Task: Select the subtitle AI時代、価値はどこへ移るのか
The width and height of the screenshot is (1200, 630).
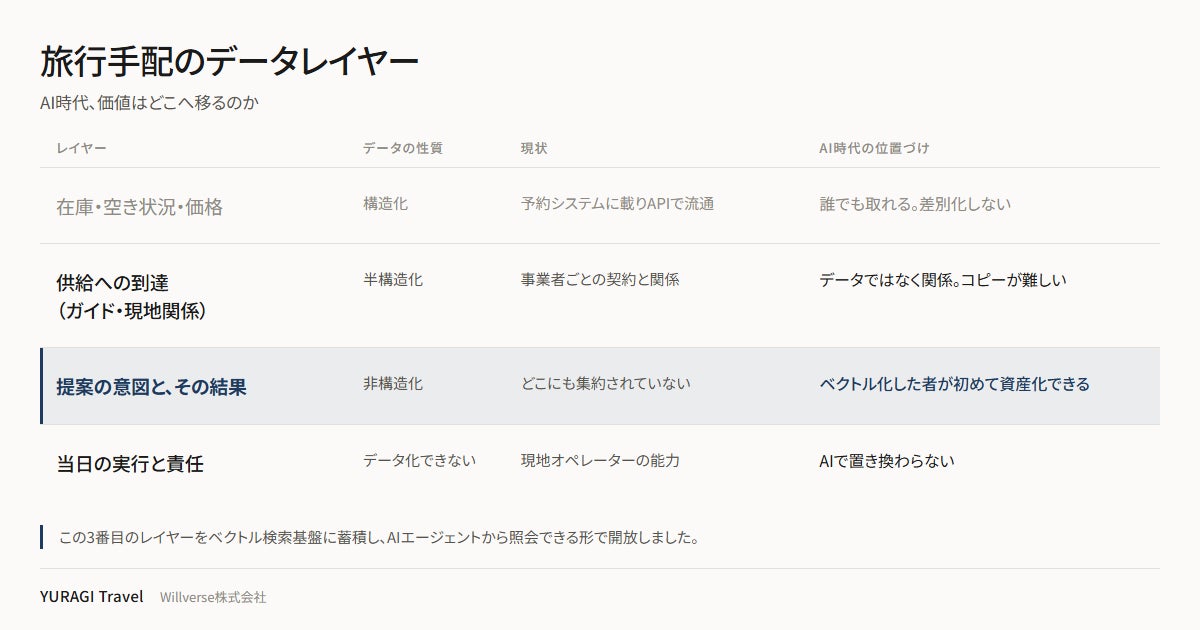Action: coord(150,103)
